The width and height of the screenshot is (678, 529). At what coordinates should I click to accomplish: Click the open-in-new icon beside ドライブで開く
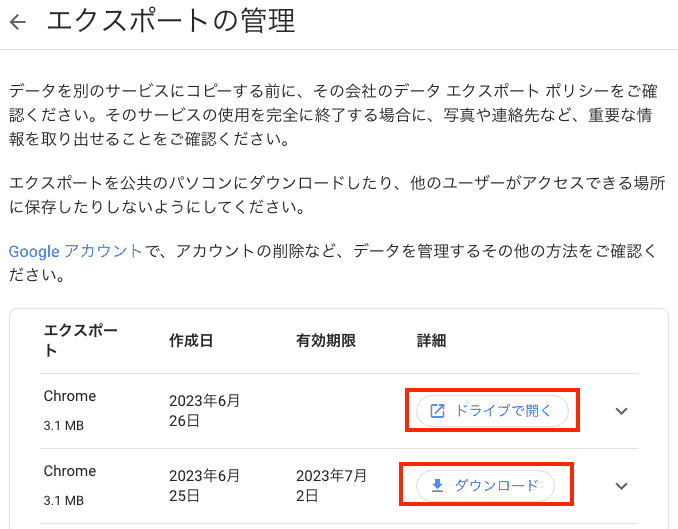click(x=437, y=410)
